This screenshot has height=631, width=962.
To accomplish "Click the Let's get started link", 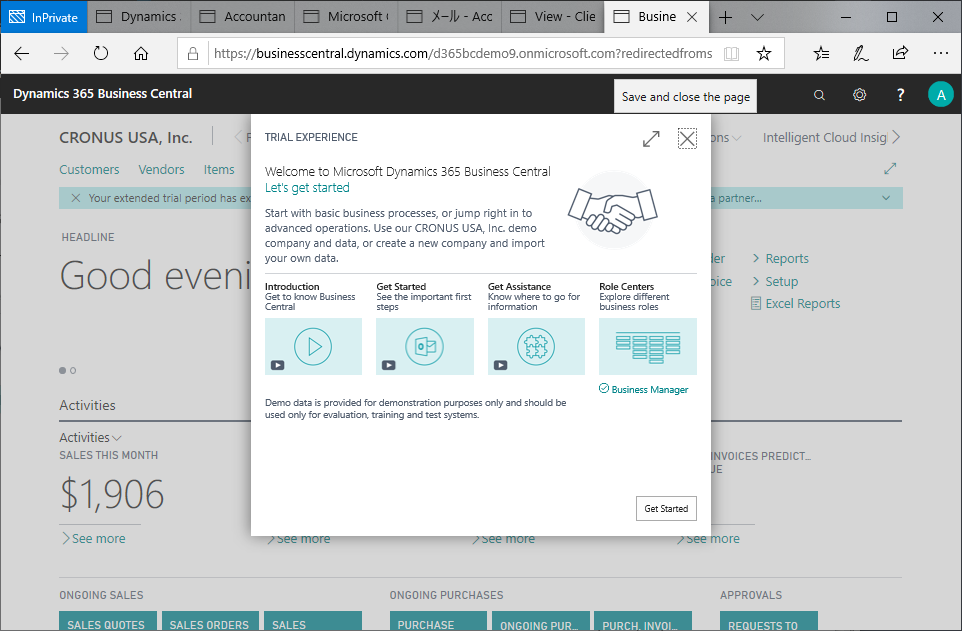I will pyautogui.click(x=307, y=188).
